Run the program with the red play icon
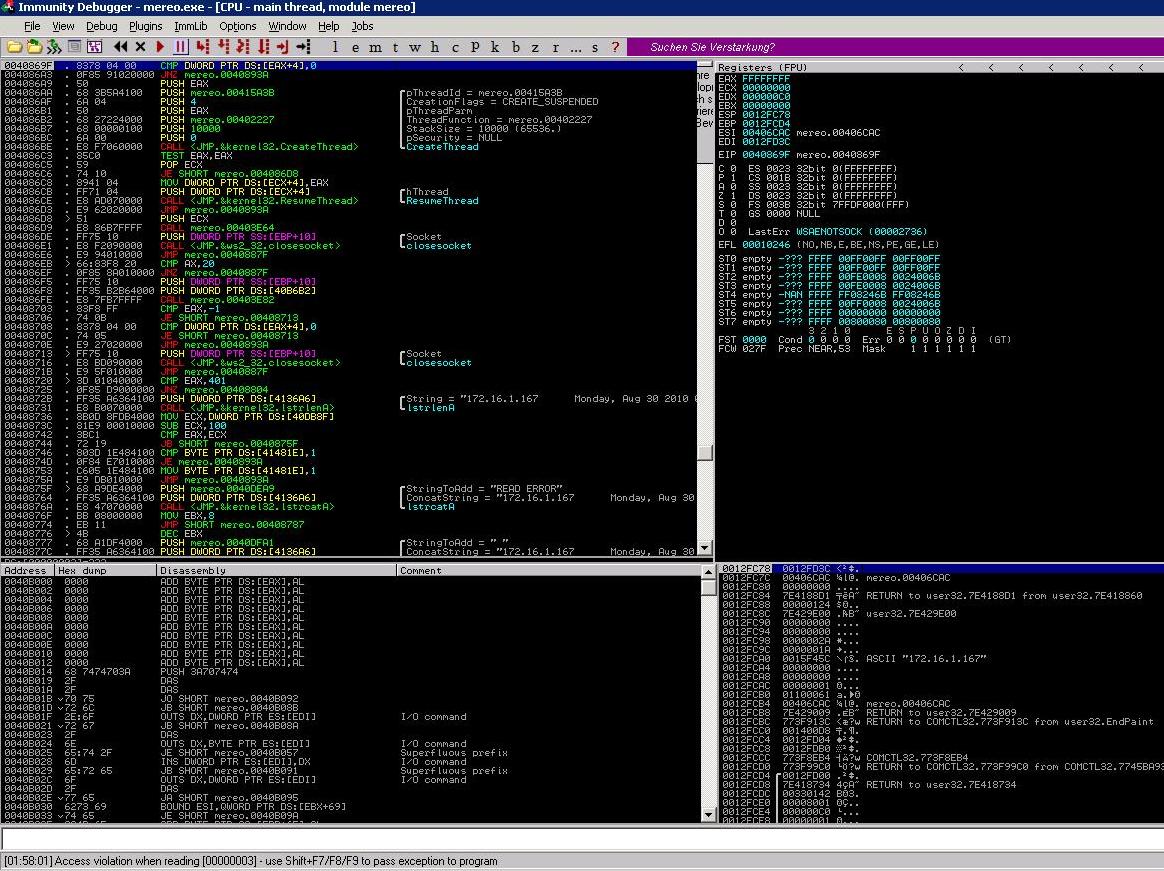Image resolution: width=1164 pixels, height=871 pixels. coord(160,47)
